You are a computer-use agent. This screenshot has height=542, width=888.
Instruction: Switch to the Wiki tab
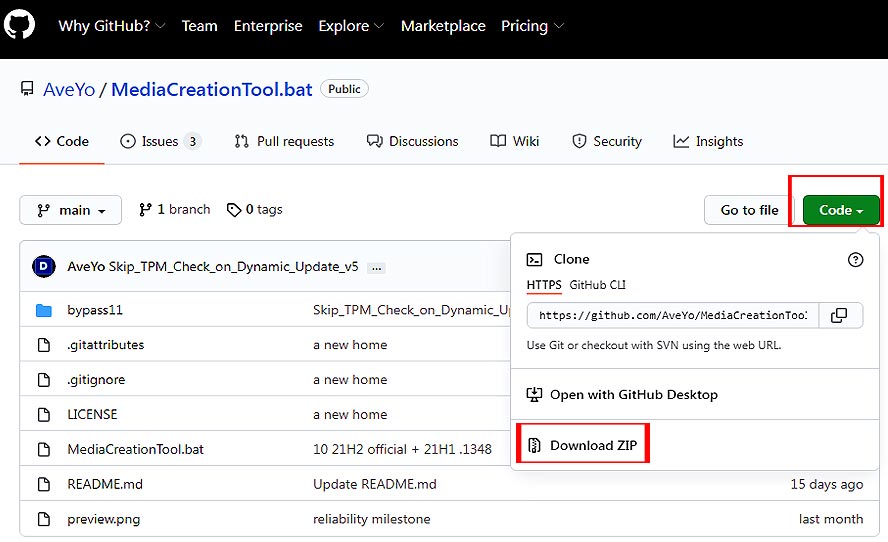point(514,141)
